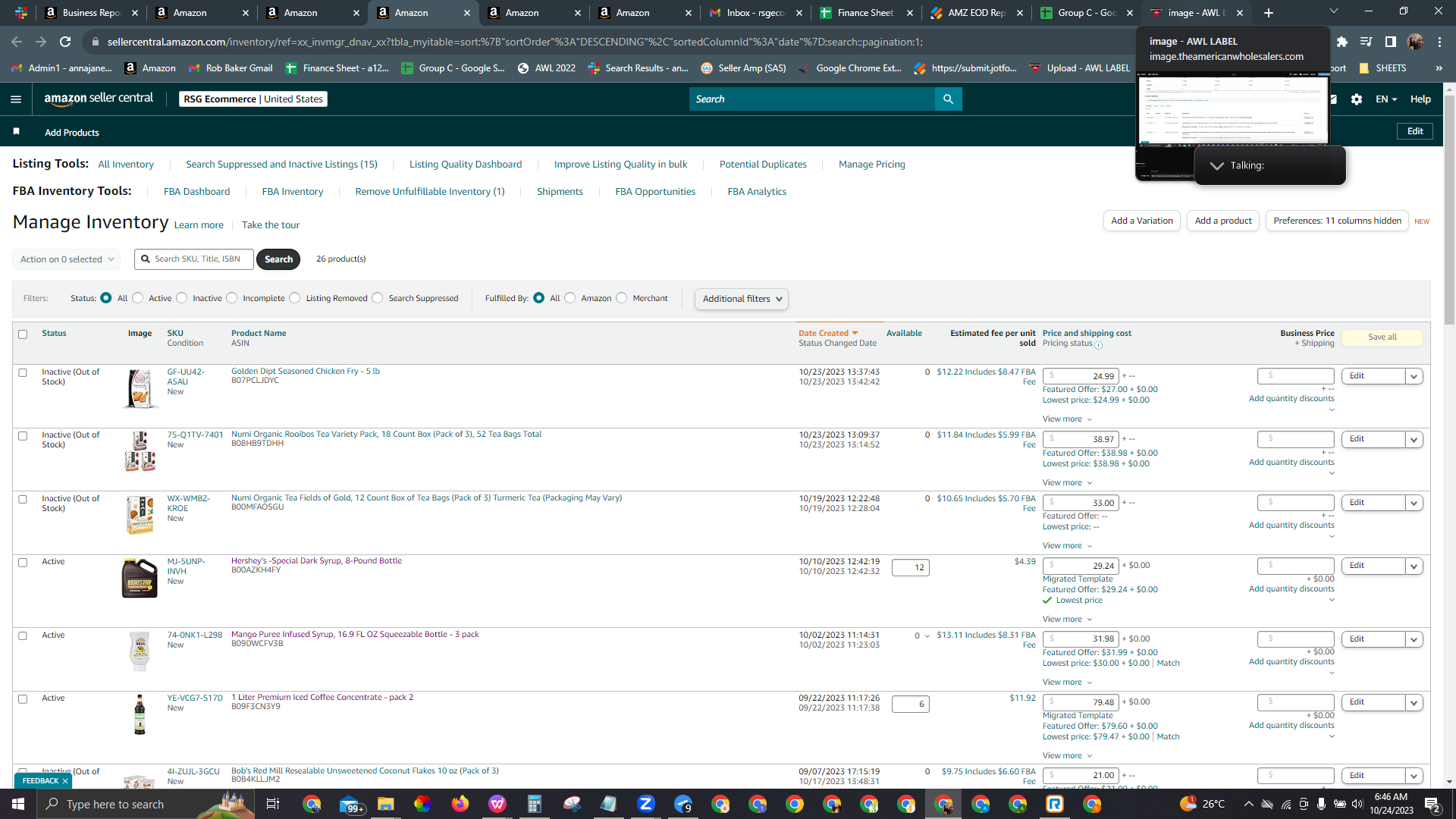Image resolution: width=1456 pixels, height=819 pixels.
Task: Switch to the Finance Sheet tab
Action: (x=866, y=13)
